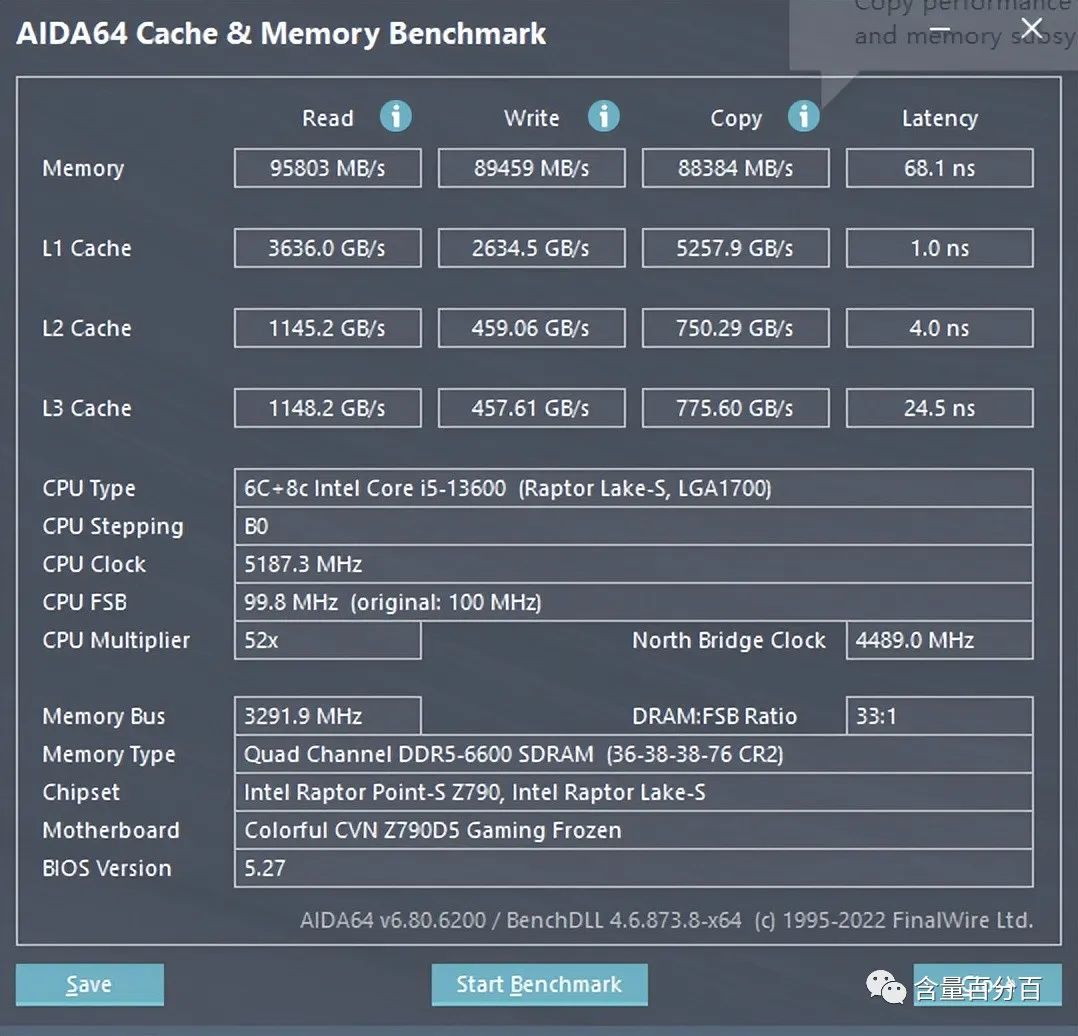Click the Read column header label
Screen dimensions: 1078x1036
(328, 118)
